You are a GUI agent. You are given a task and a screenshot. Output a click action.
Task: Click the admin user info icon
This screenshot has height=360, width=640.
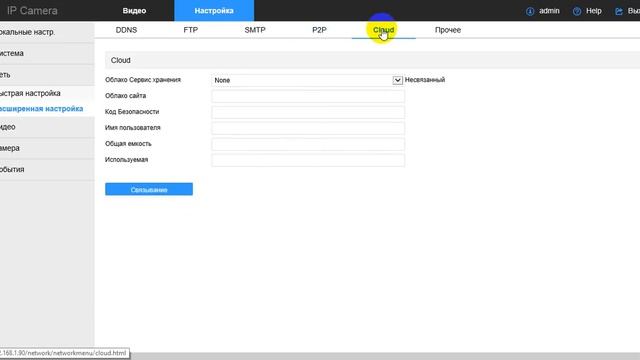530,11
